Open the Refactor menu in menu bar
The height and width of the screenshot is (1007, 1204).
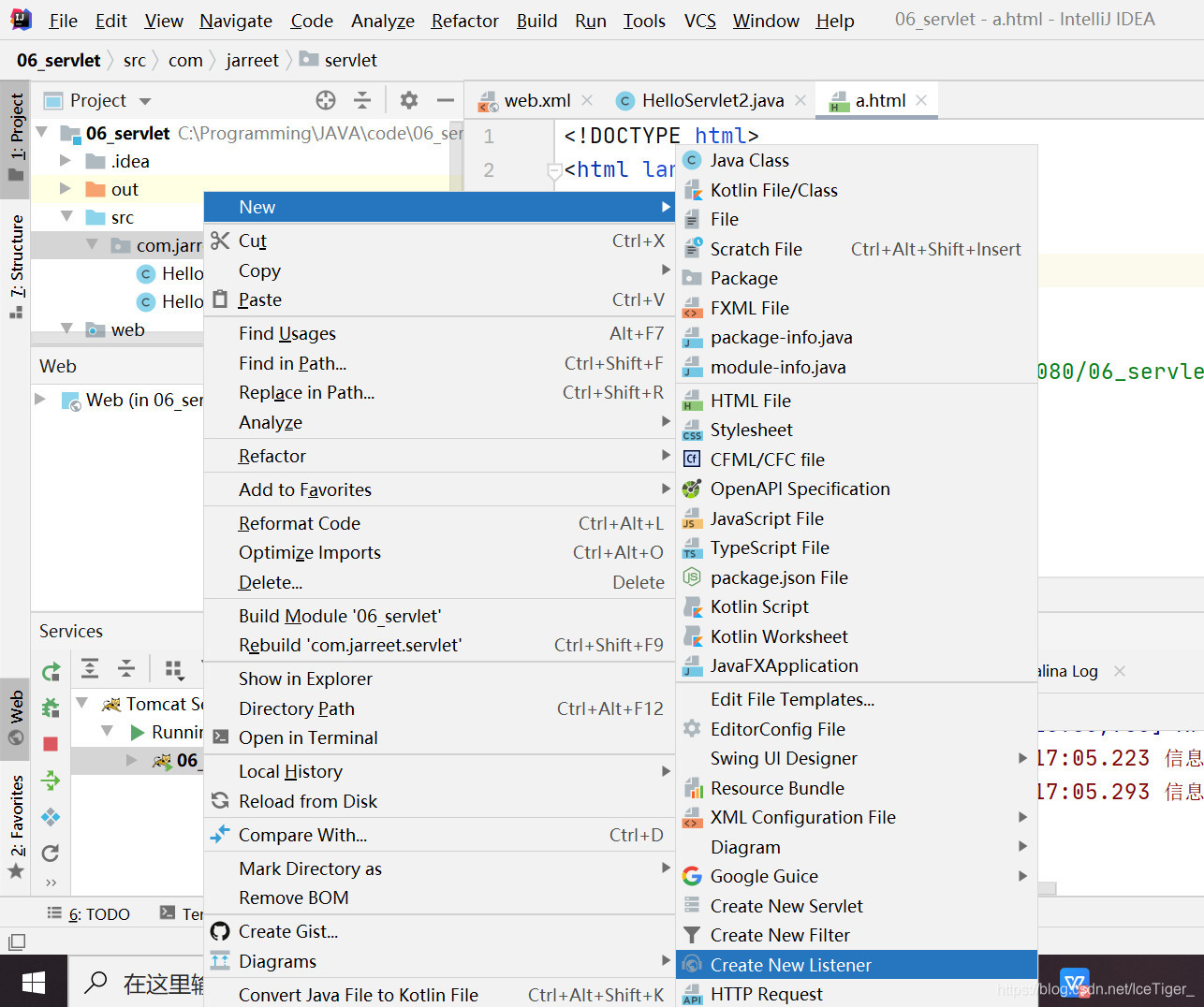pyautogui.click(x=464, y=21)
